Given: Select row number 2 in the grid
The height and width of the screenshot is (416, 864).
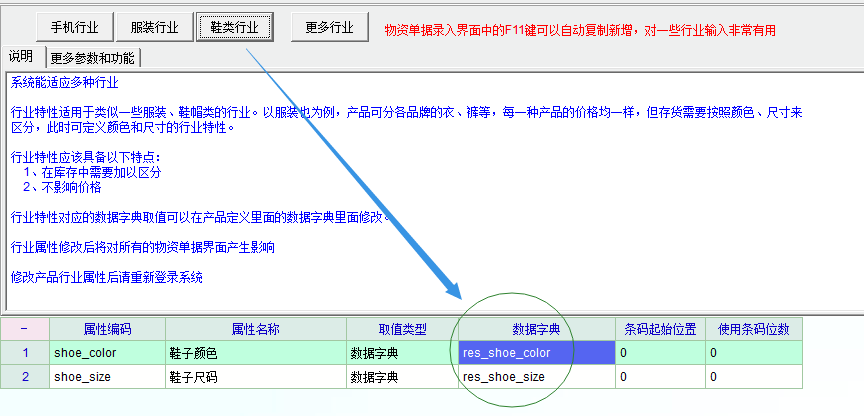Looking at the screenshot, I should click(x=24, y=377).
